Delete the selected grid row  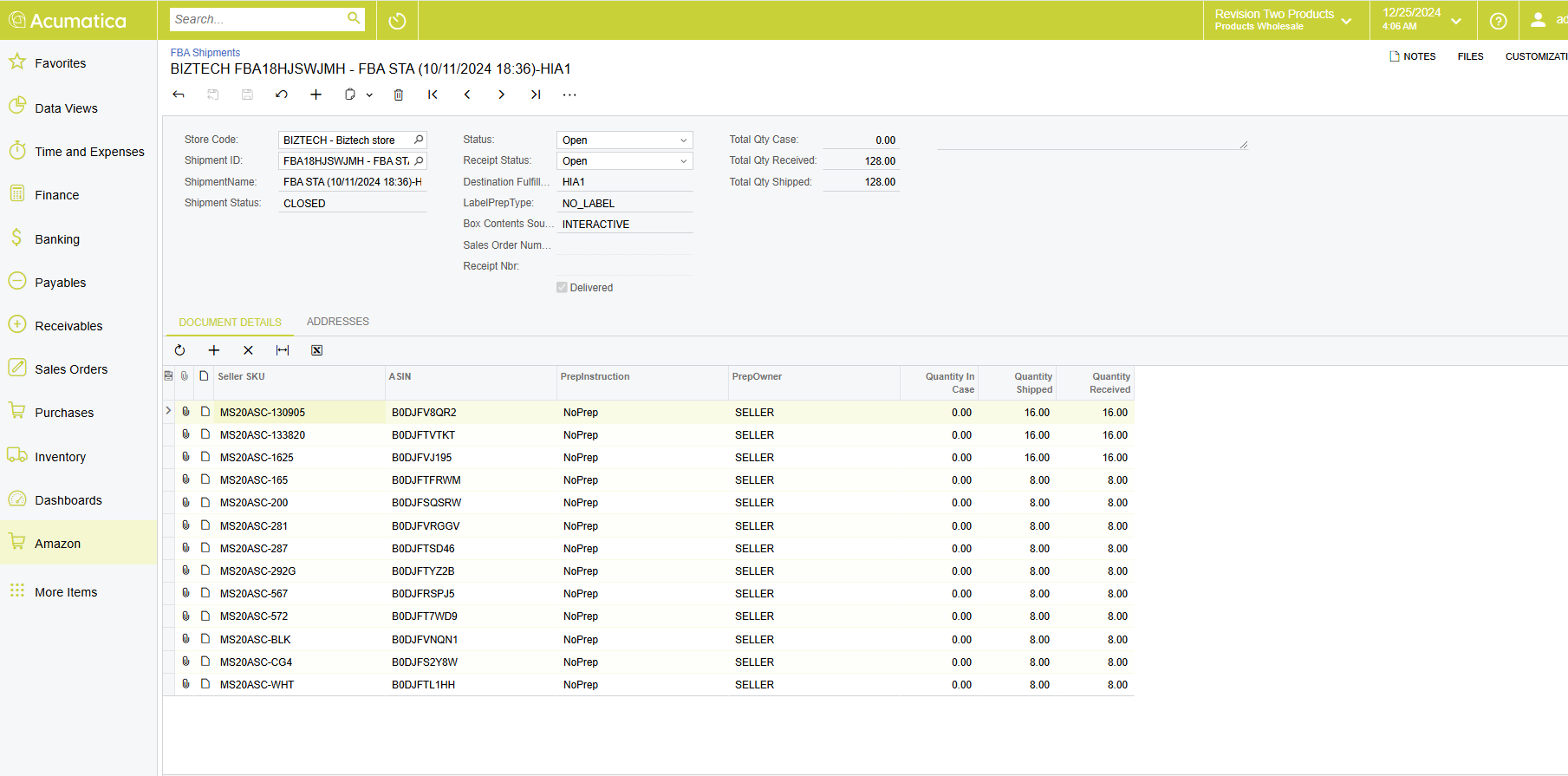click(x=248, y=350)
